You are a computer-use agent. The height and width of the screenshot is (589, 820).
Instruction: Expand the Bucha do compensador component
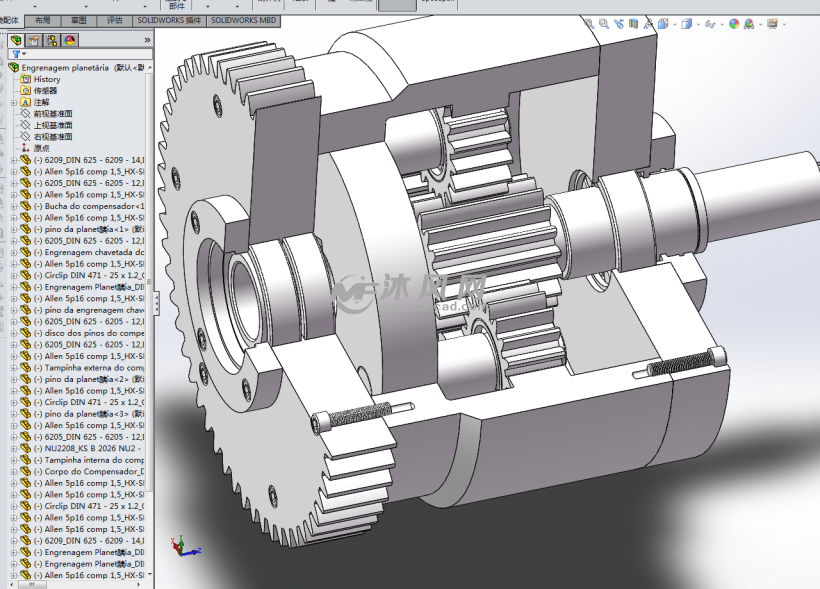[13, 206]
